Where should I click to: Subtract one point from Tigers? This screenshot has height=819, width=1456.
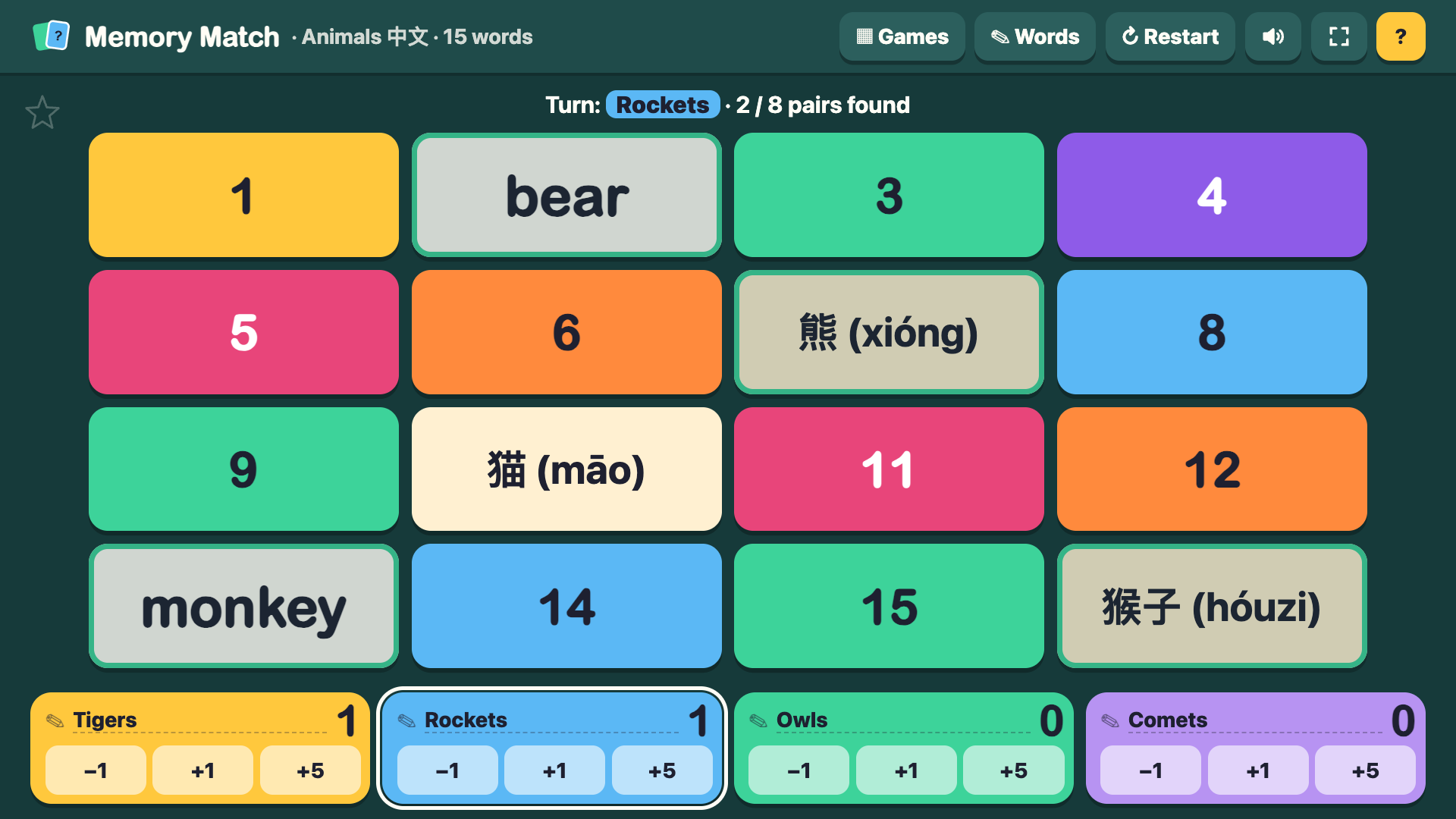(x=96, y=770)
